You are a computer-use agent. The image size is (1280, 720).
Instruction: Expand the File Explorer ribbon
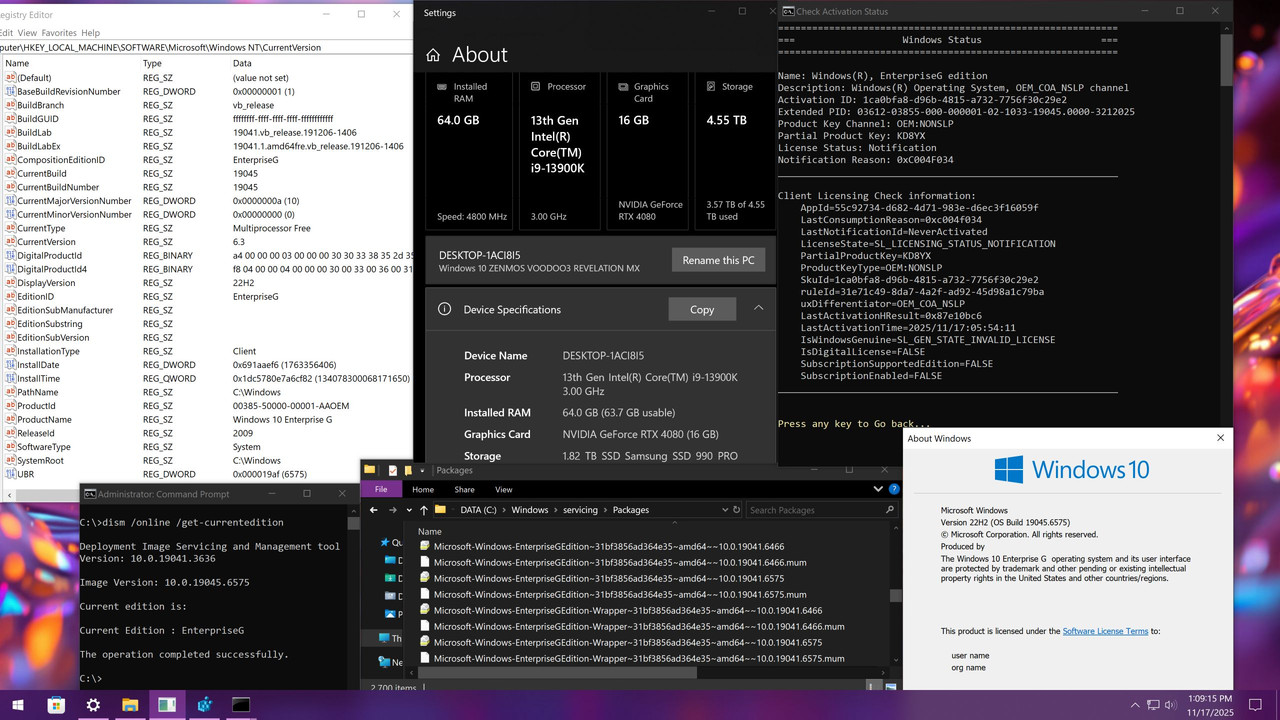(x=878, y=489)
